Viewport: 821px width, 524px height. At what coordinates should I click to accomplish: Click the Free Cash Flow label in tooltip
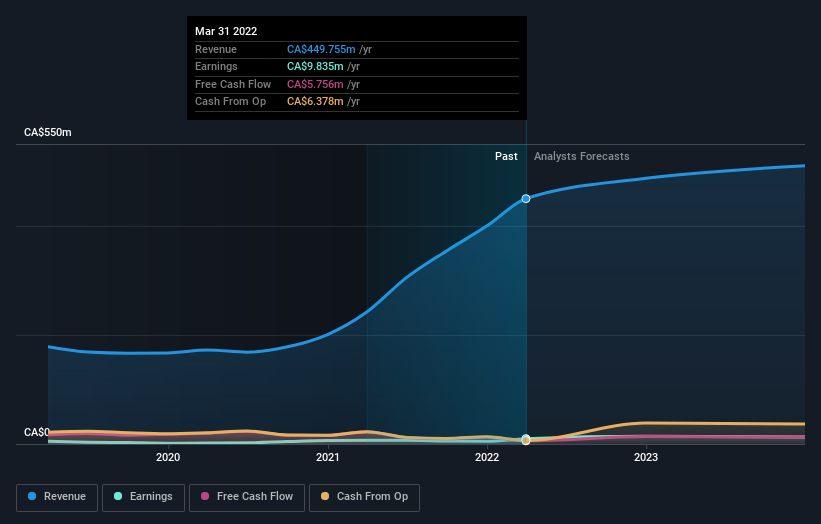click(233, 84)
